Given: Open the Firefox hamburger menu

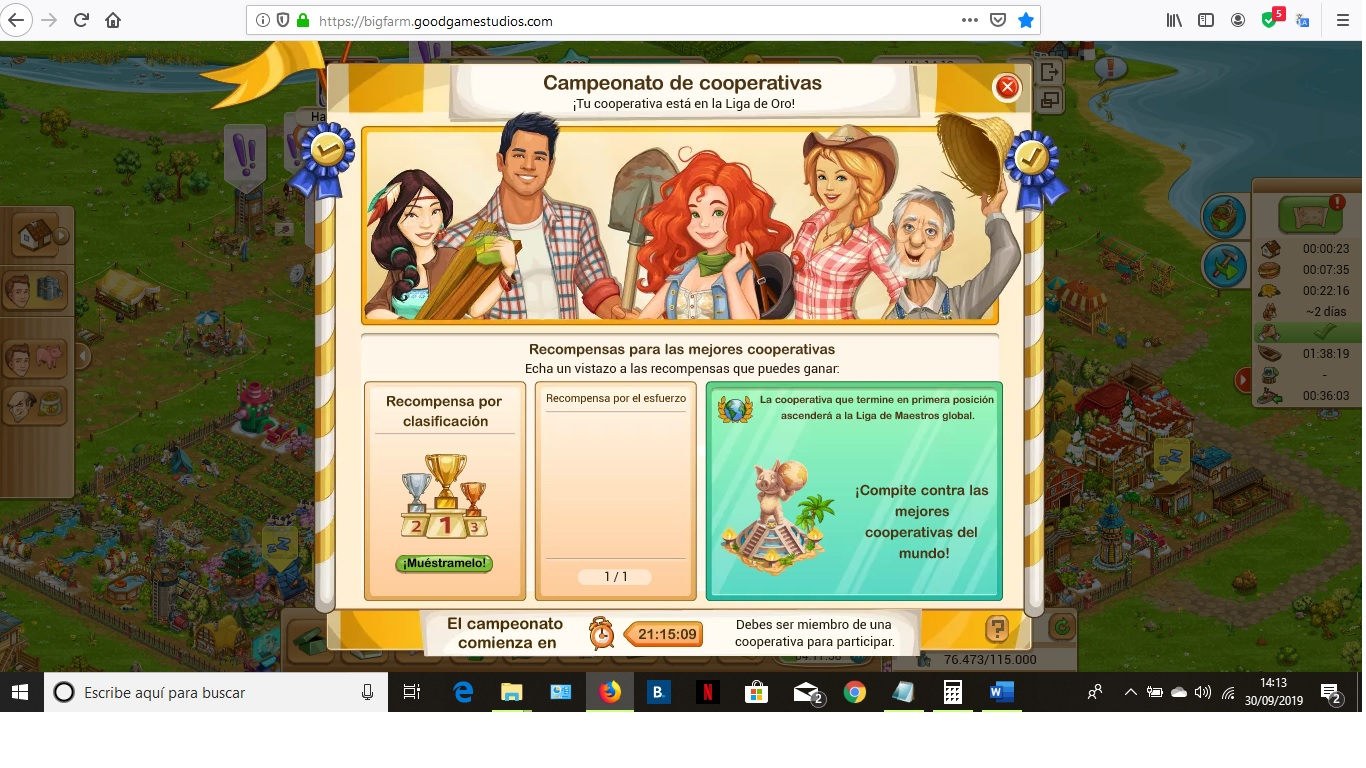Looking at the screenshot, I should (1343, 20).
